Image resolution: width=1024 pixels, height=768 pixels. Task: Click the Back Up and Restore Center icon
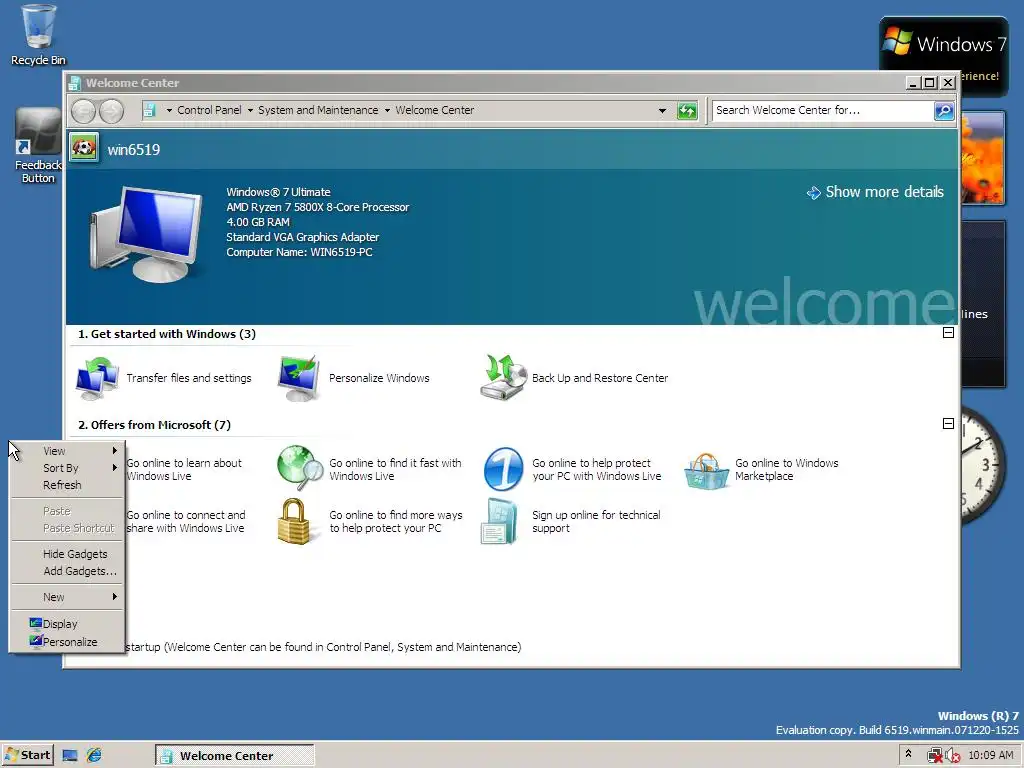[x=504, y=377]
